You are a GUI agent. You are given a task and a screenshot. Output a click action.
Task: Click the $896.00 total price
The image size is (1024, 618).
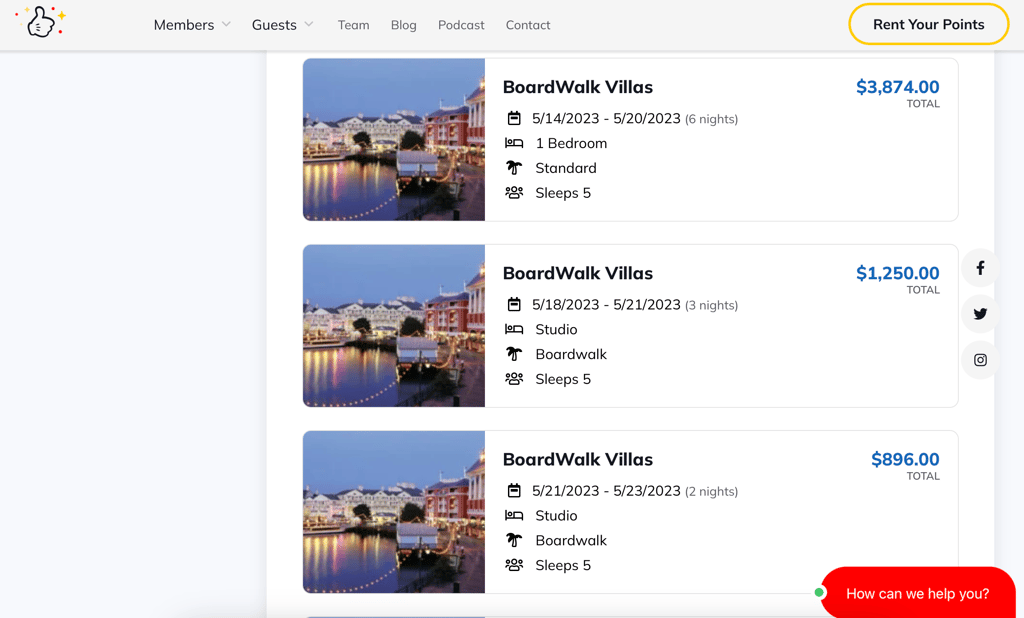[x=905, y=460]
